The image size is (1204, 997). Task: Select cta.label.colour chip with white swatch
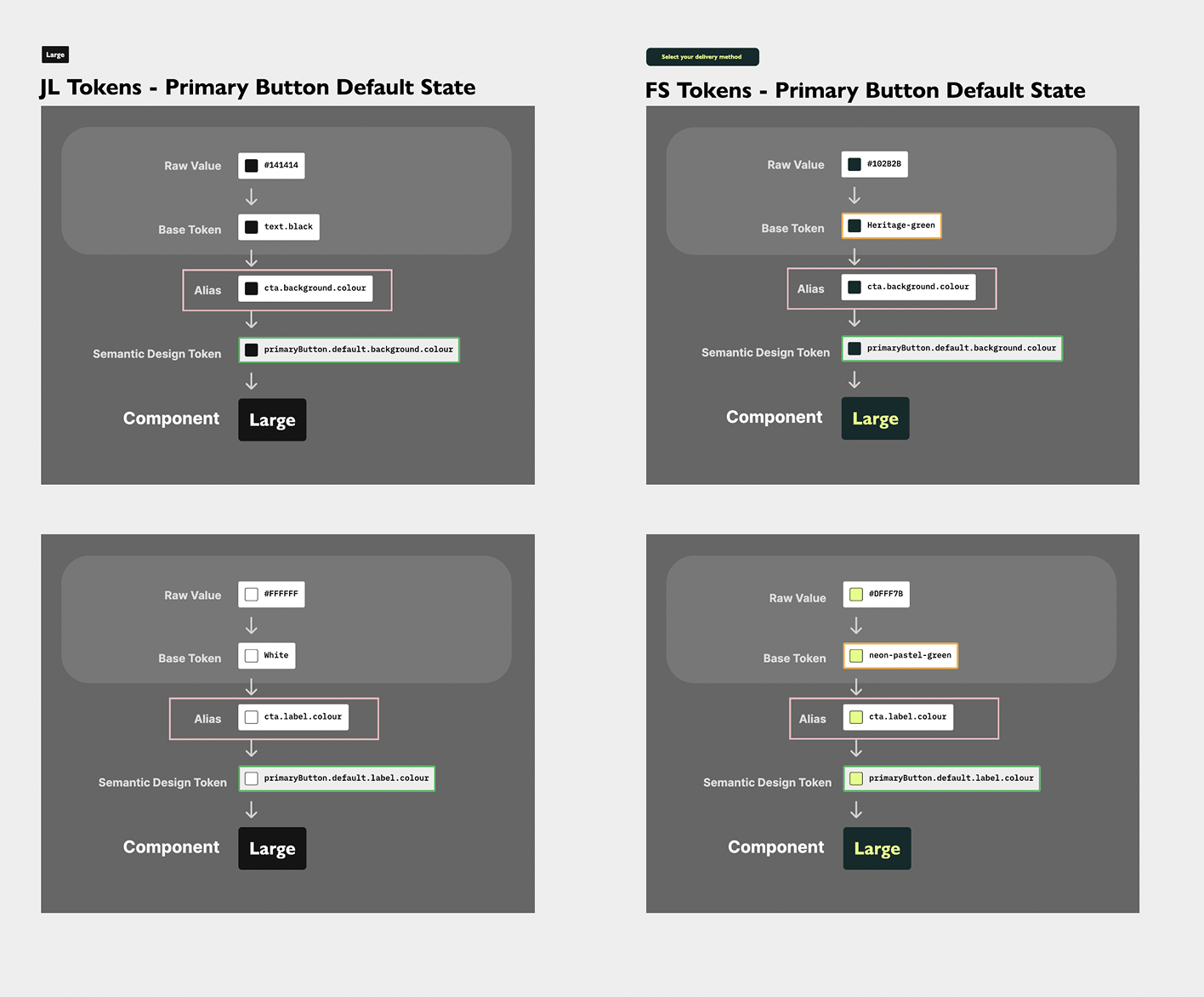293,717
